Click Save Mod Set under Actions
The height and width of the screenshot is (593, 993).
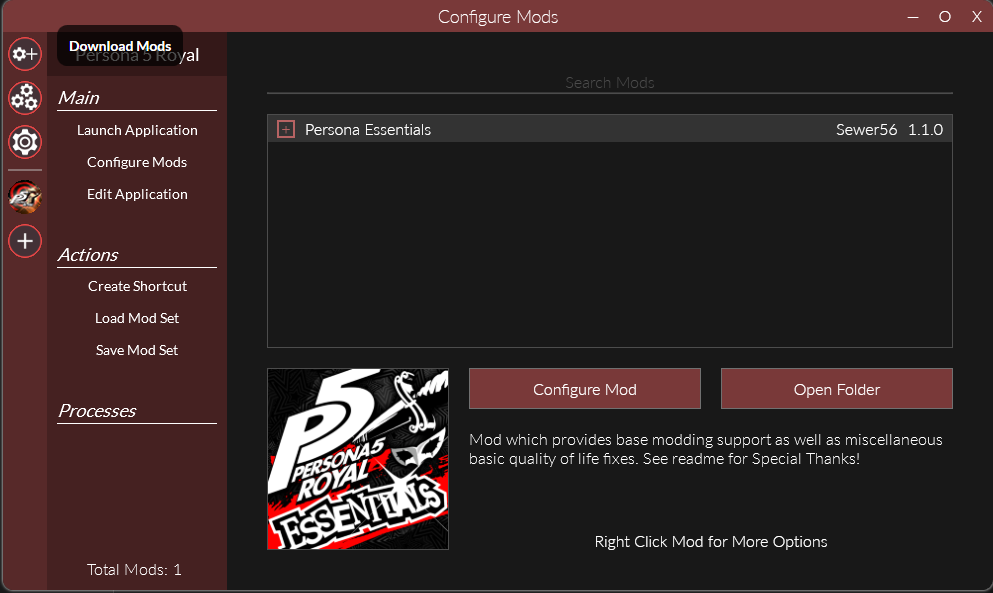(x=137, y=350)
